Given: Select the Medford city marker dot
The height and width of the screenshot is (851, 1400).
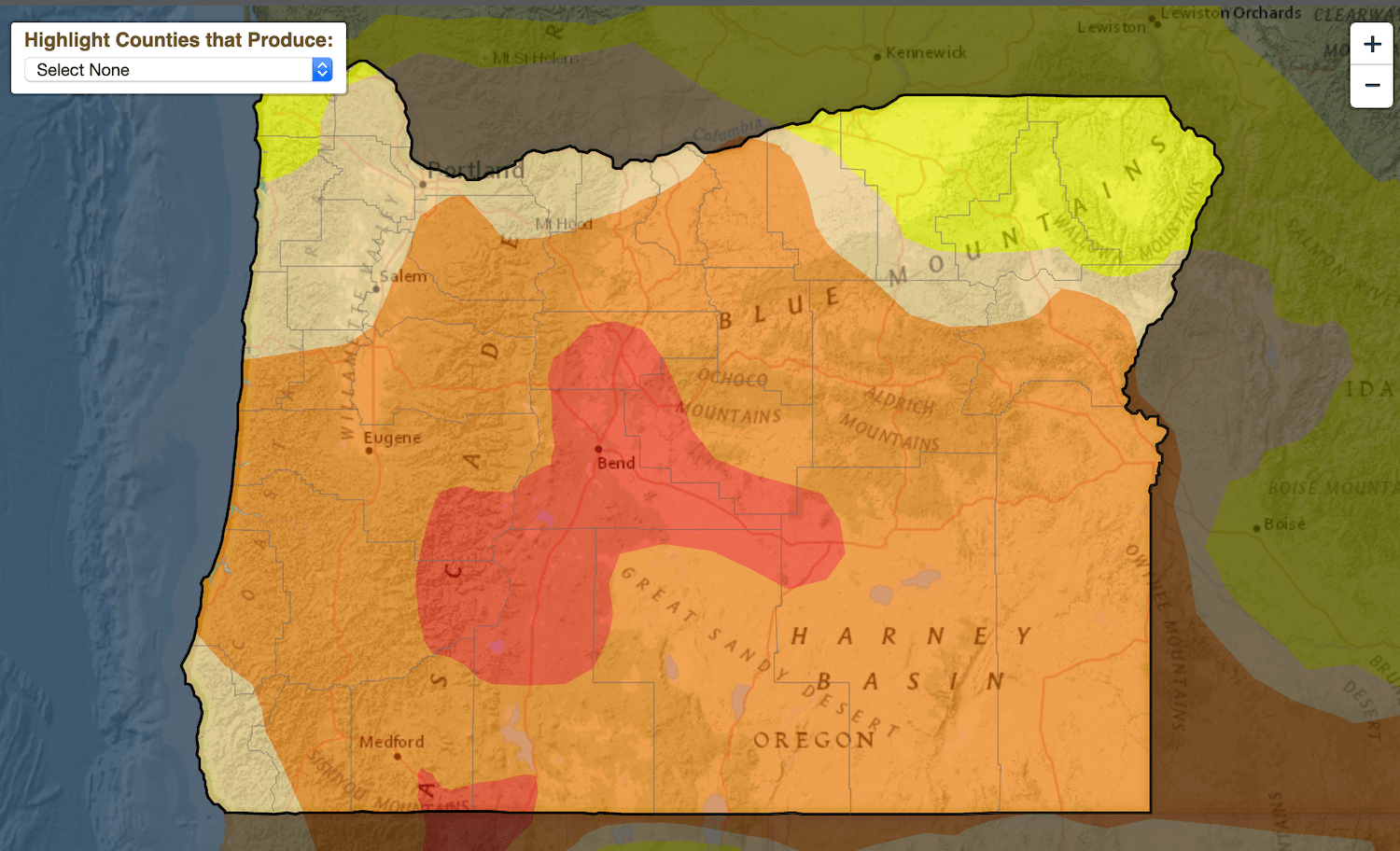Looking at the screenshot, I should click(x=398, y=756).
